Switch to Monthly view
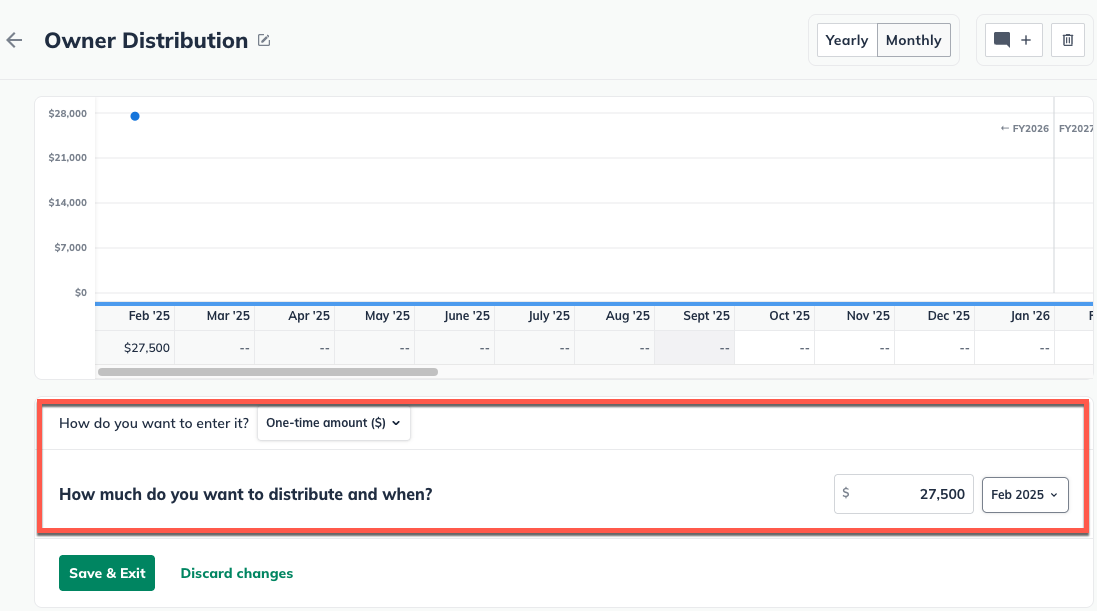The image size is (1097, 611). [913, 40]
